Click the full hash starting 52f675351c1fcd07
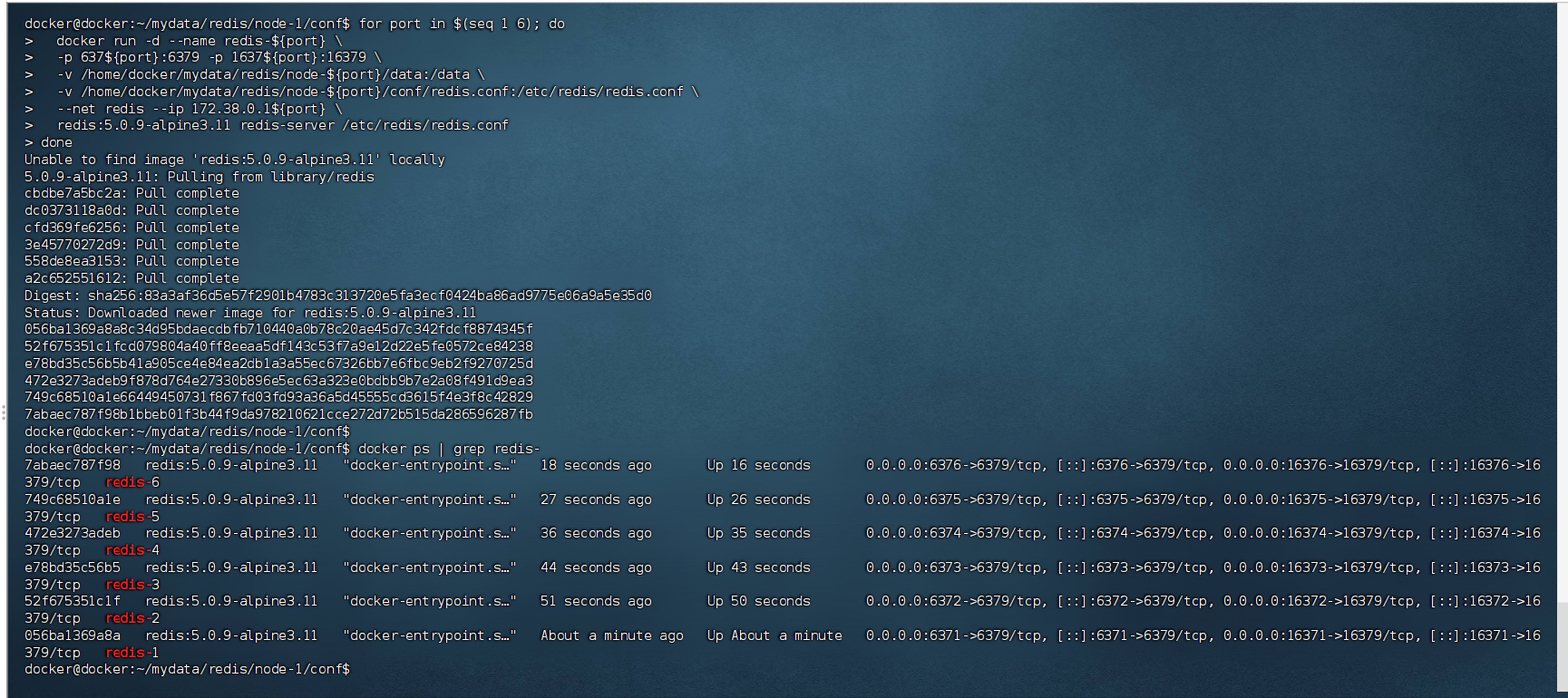Screen dimensions: 1568x698 pyautogui.click(x=279, y=346)
